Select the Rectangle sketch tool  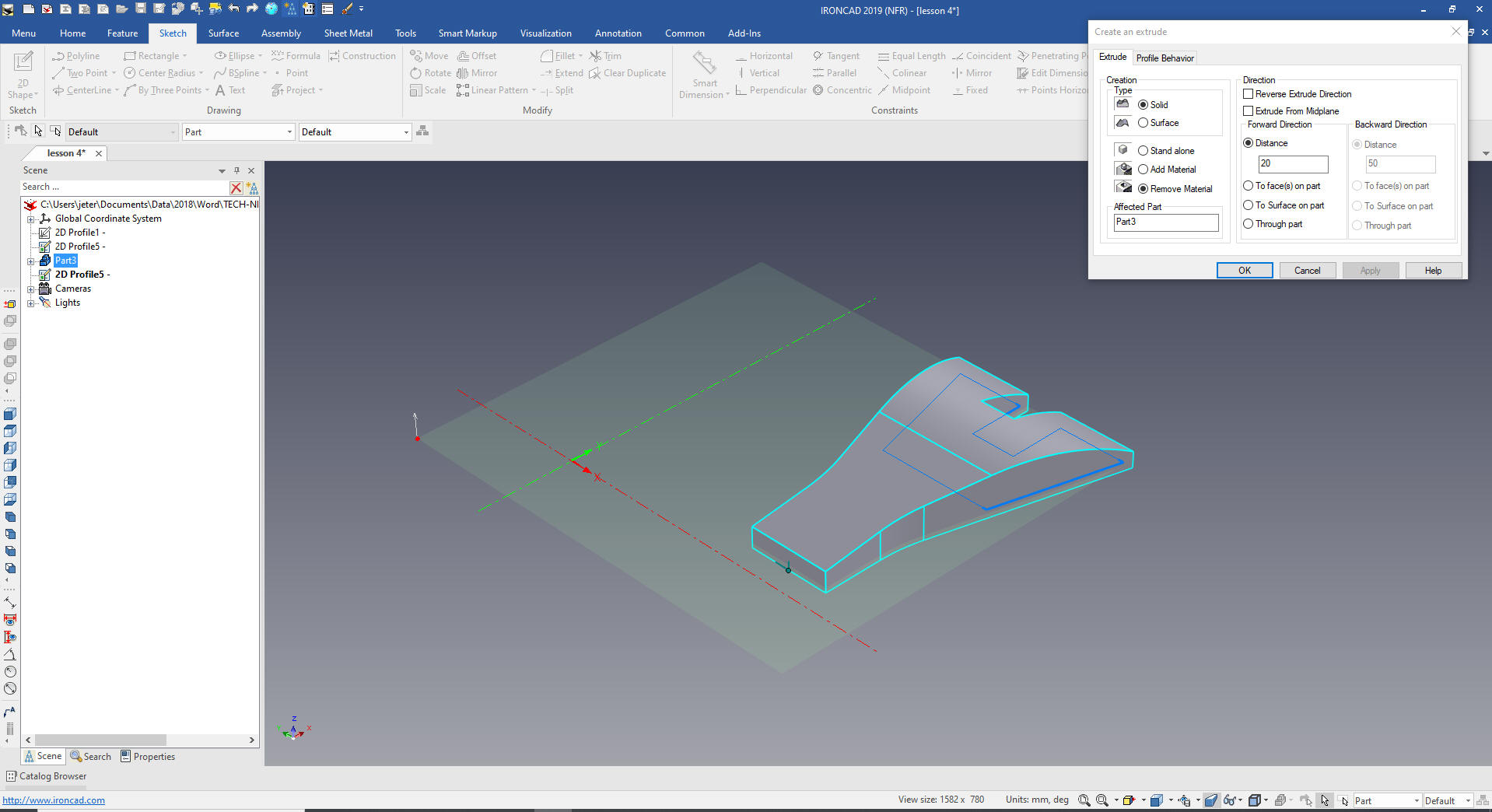click(x=157, y=56)
